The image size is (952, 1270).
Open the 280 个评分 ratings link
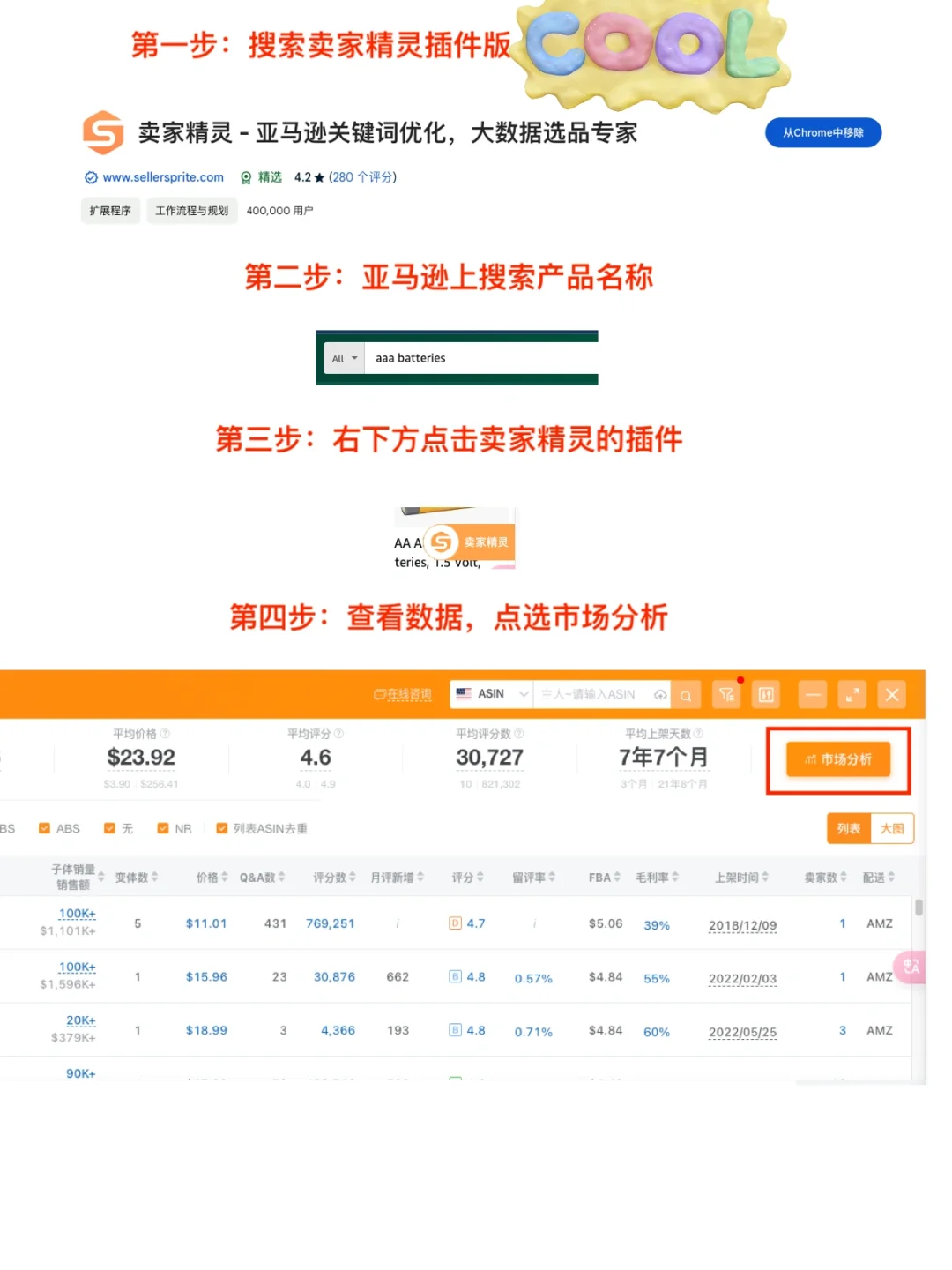click(363, 177)
